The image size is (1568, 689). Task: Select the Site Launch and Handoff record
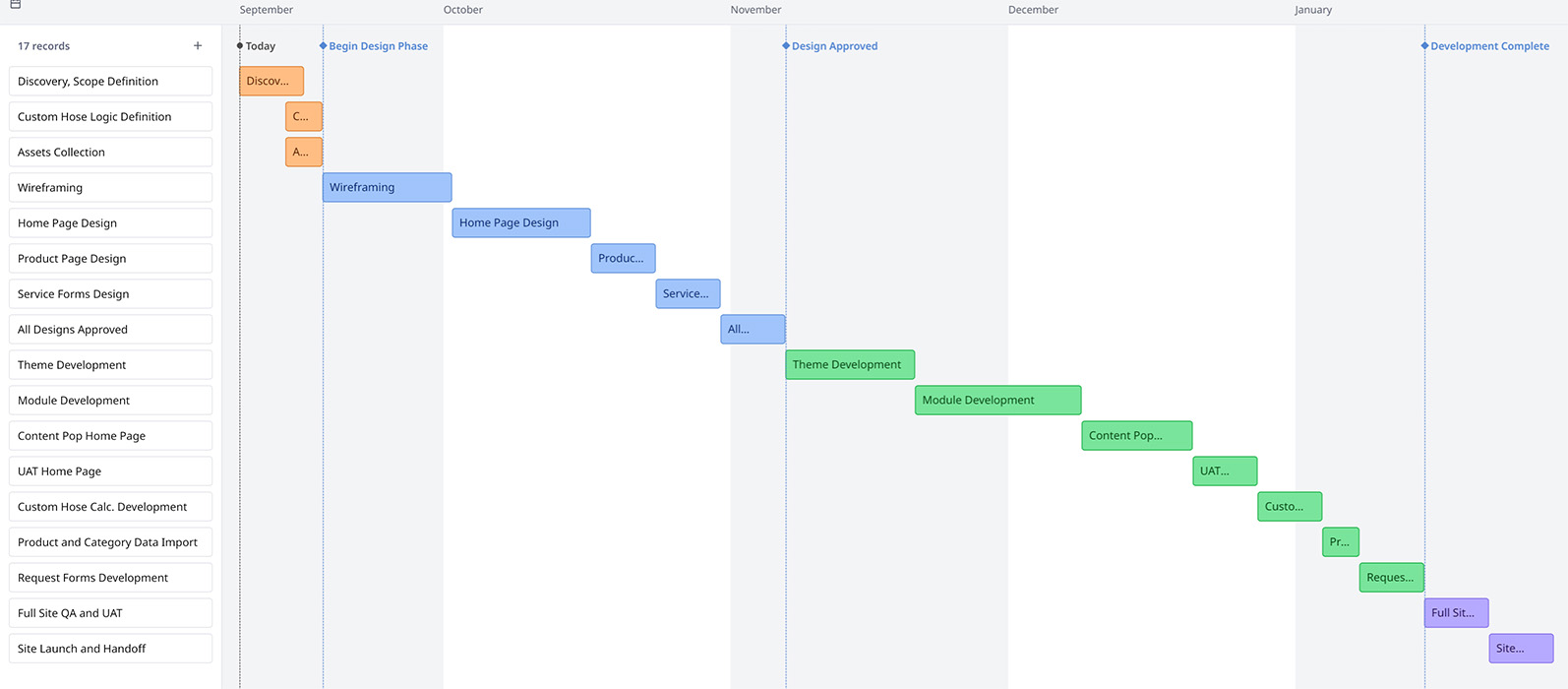point(110,649)
